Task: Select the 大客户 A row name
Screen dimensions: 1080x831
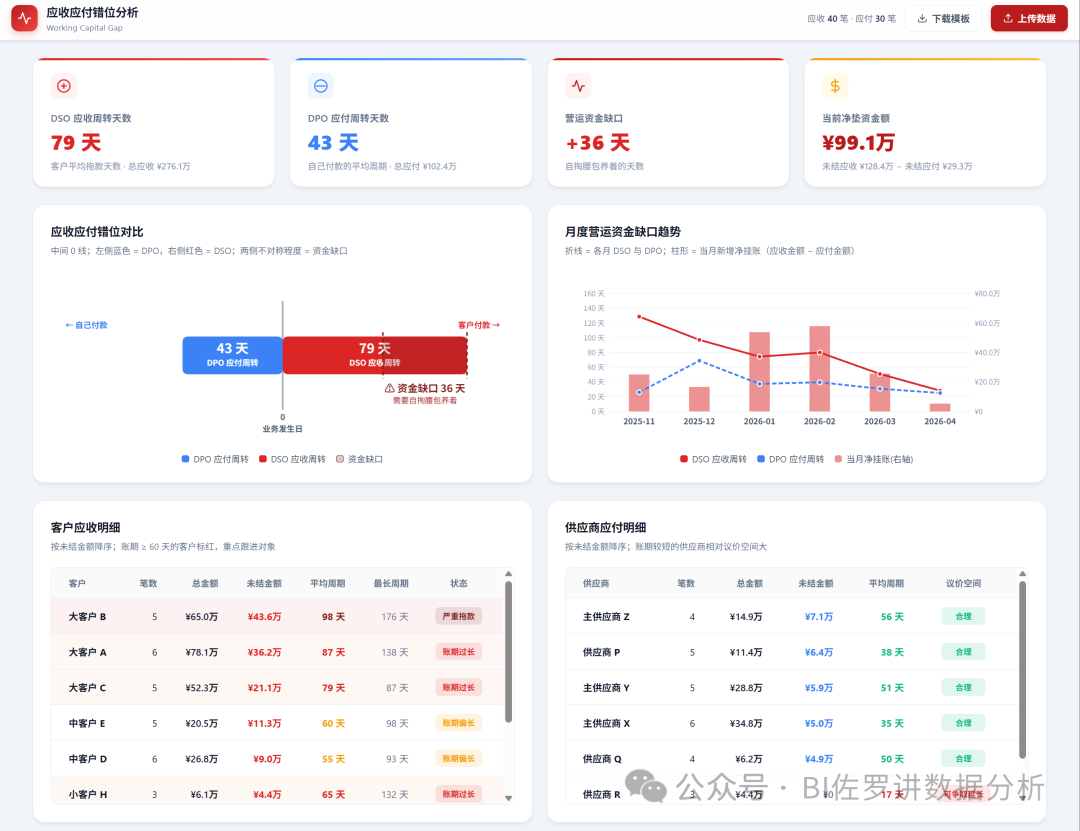Action: point(87,653)
